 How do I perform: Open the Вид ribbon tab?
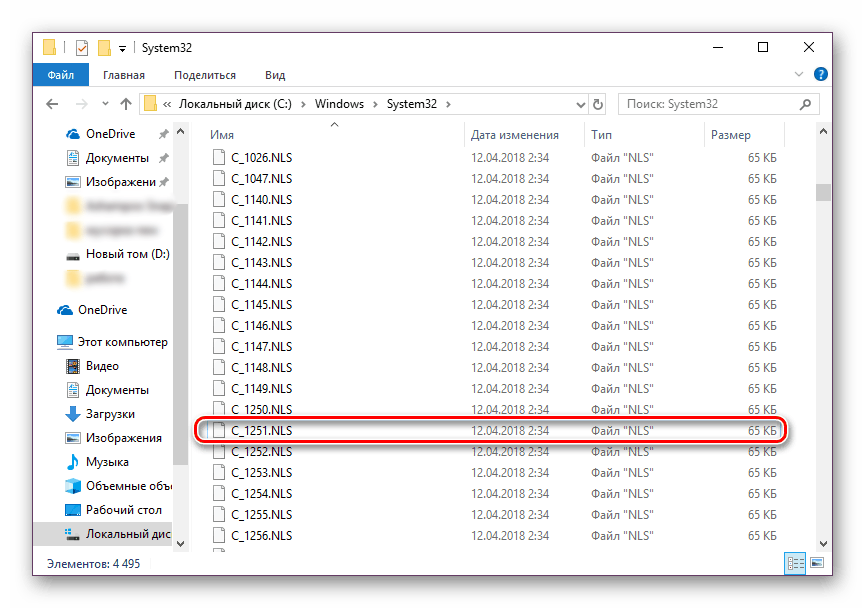point(275,75)
